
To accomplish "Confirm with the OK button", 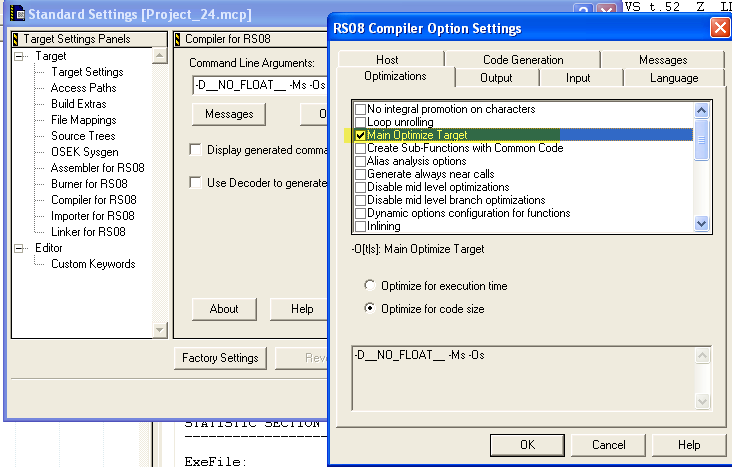I will [527, 445].
